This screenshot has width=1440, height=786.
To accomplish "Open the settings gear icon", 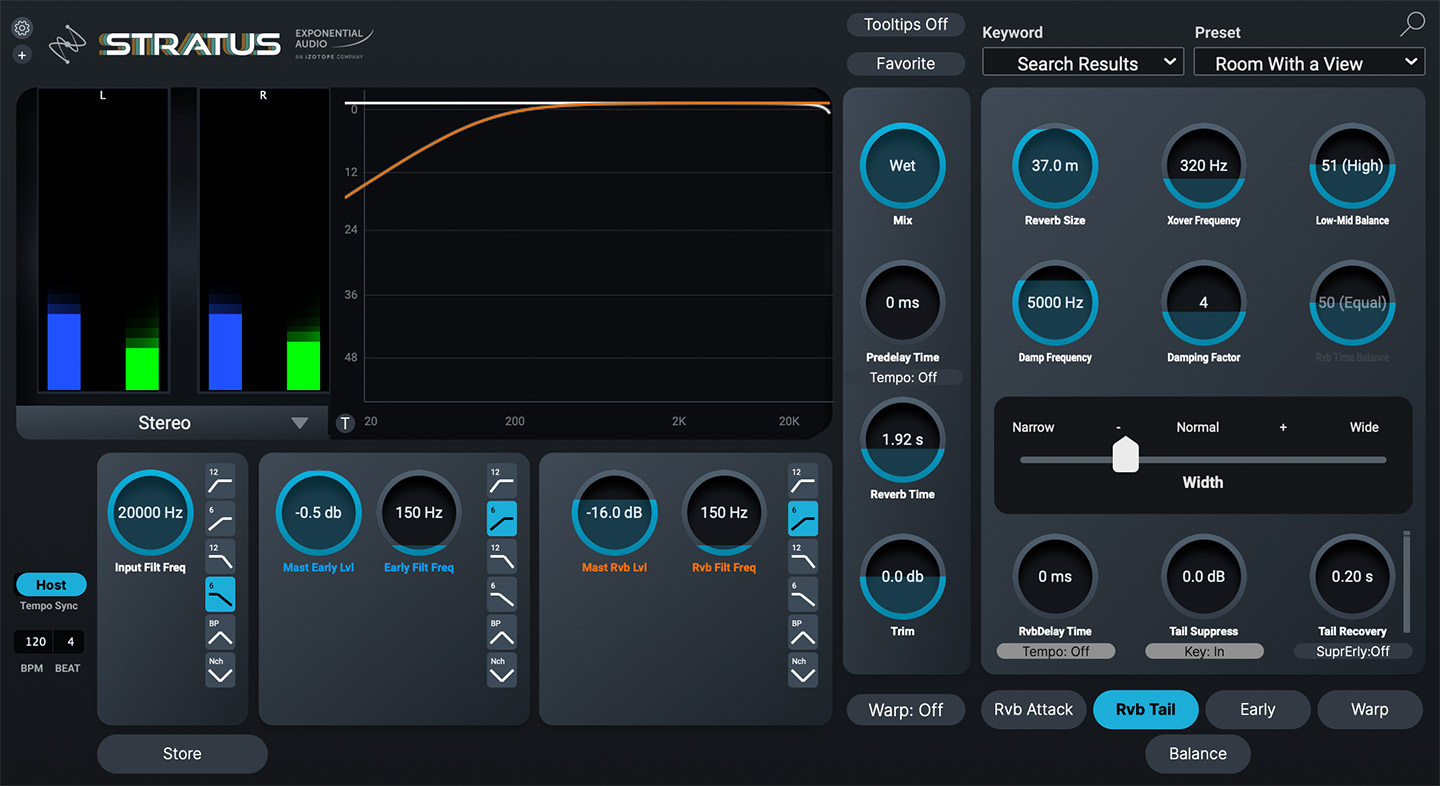I will click(22, 28).
